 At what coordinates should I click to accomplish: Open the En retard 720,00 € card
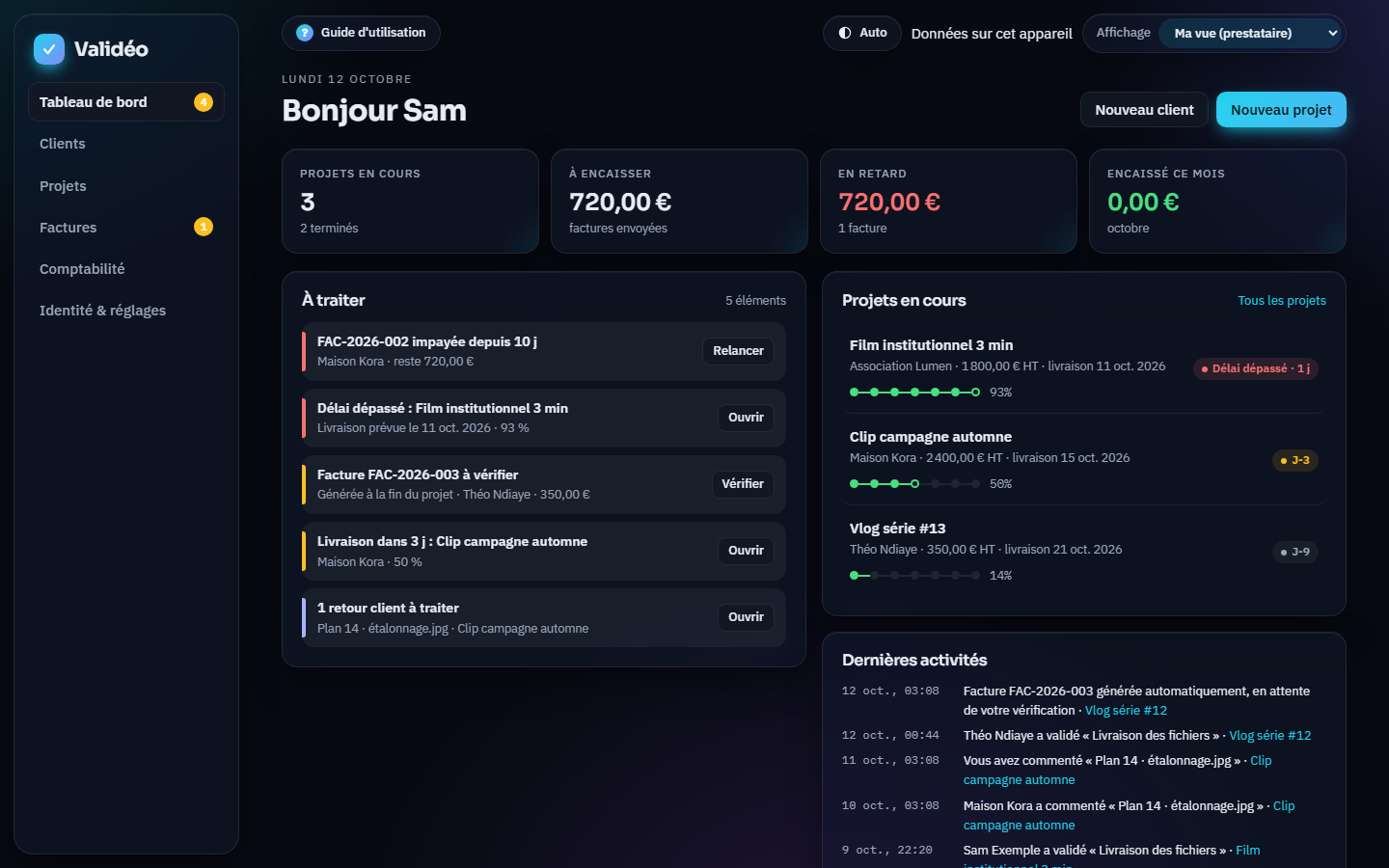click(x=948, y=201)
